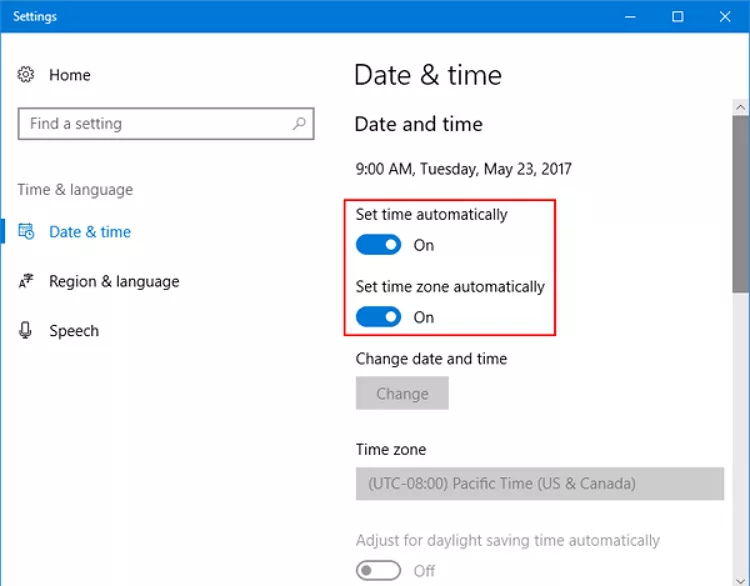Click the Region & language icon
Viewport: 750px width, 586px height.
(x=26, y=282)
